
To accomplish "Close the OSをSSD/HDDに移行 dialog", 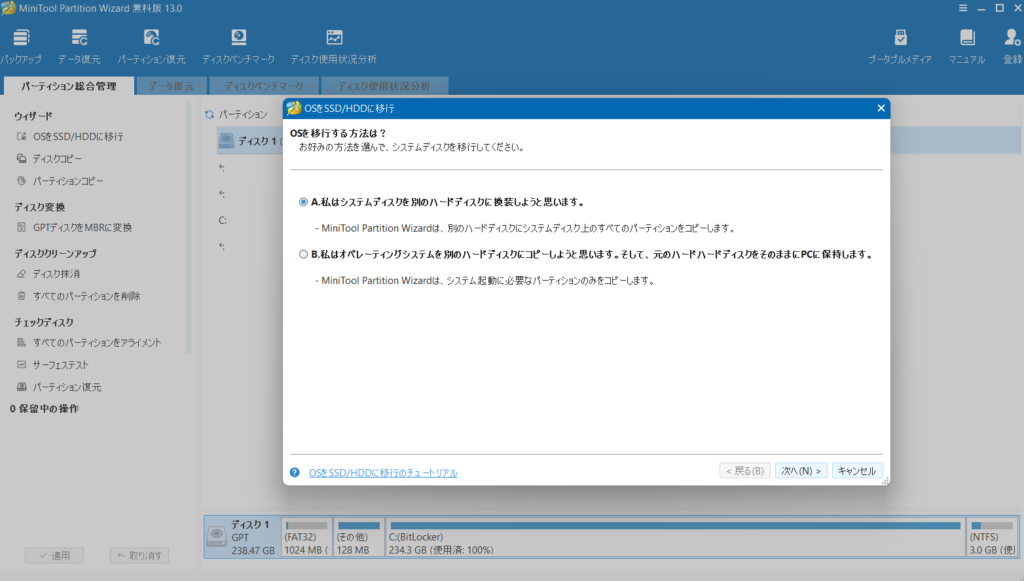I will pos(880,108).
